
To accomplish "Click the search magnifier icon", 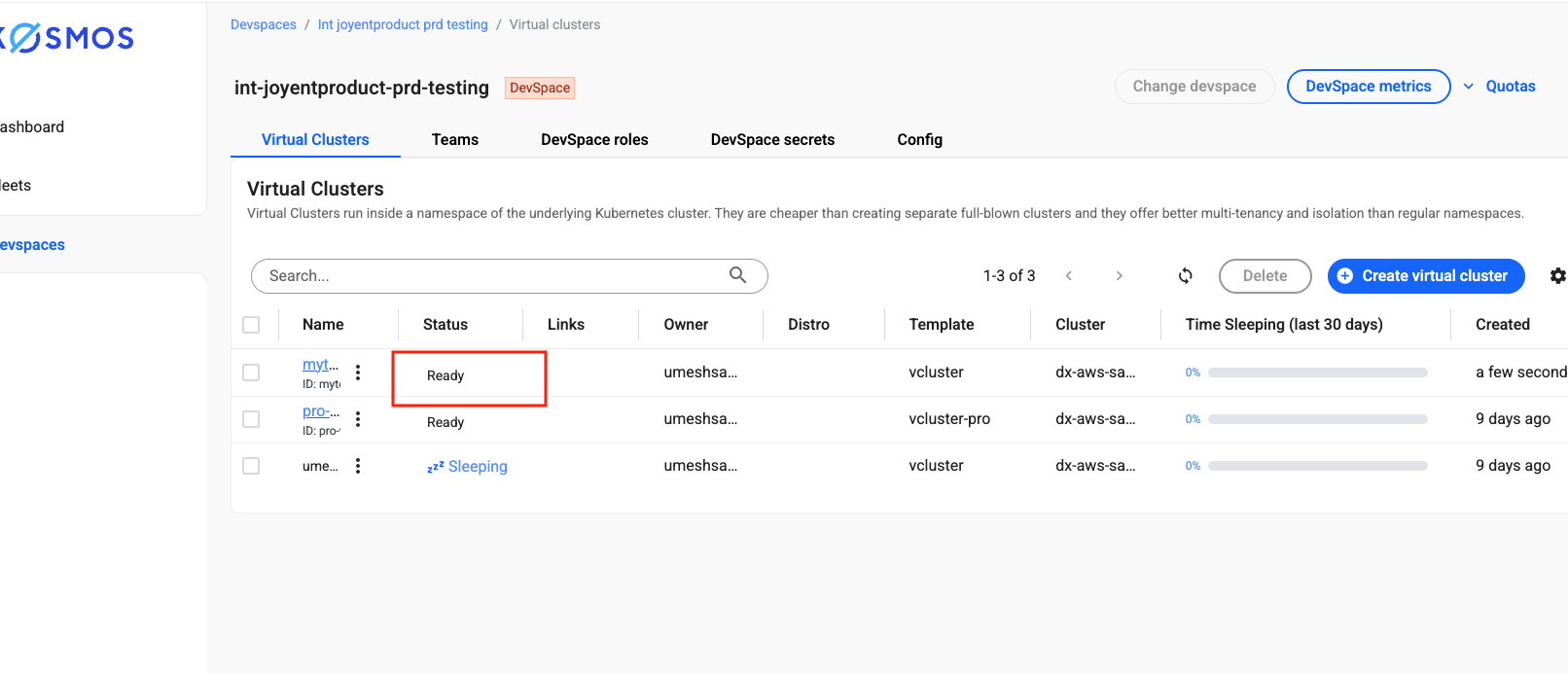I will click(x=738, y=275).
